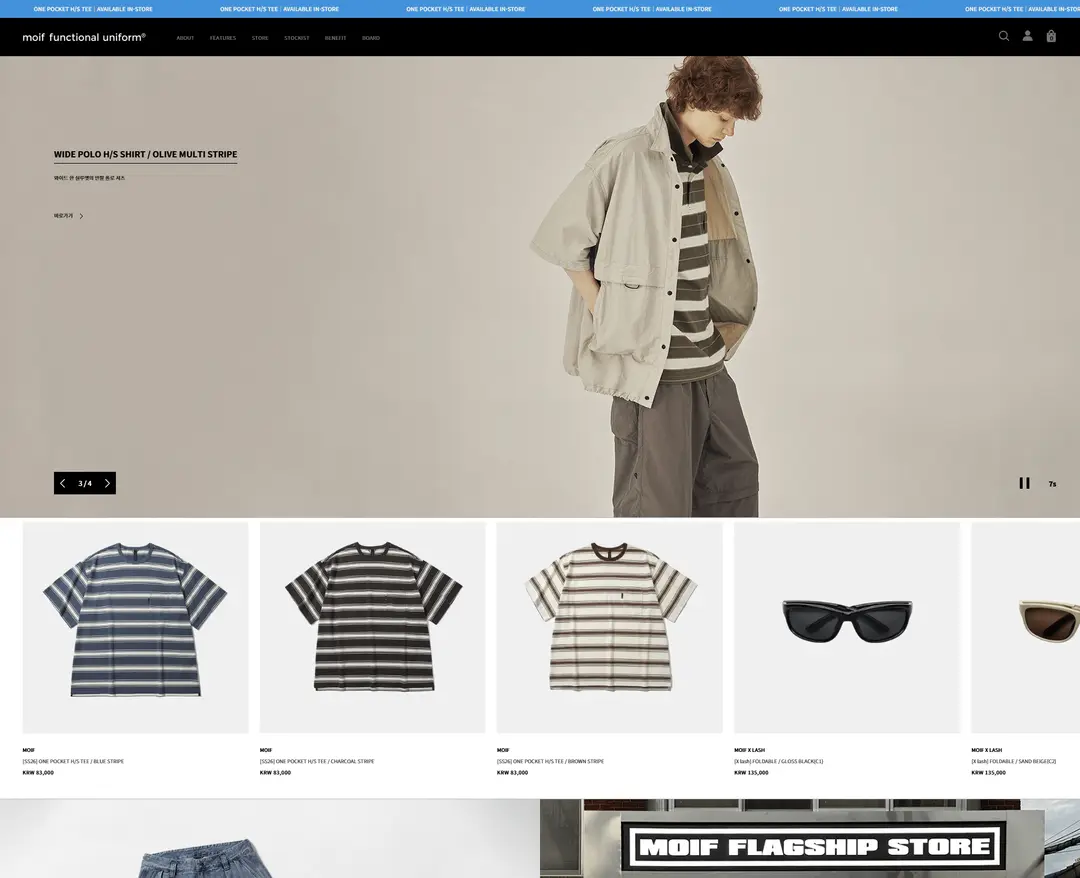1080x878 pixels.
Task: Open Sand Beige sunglasses product image
Action: (1026, 627)
